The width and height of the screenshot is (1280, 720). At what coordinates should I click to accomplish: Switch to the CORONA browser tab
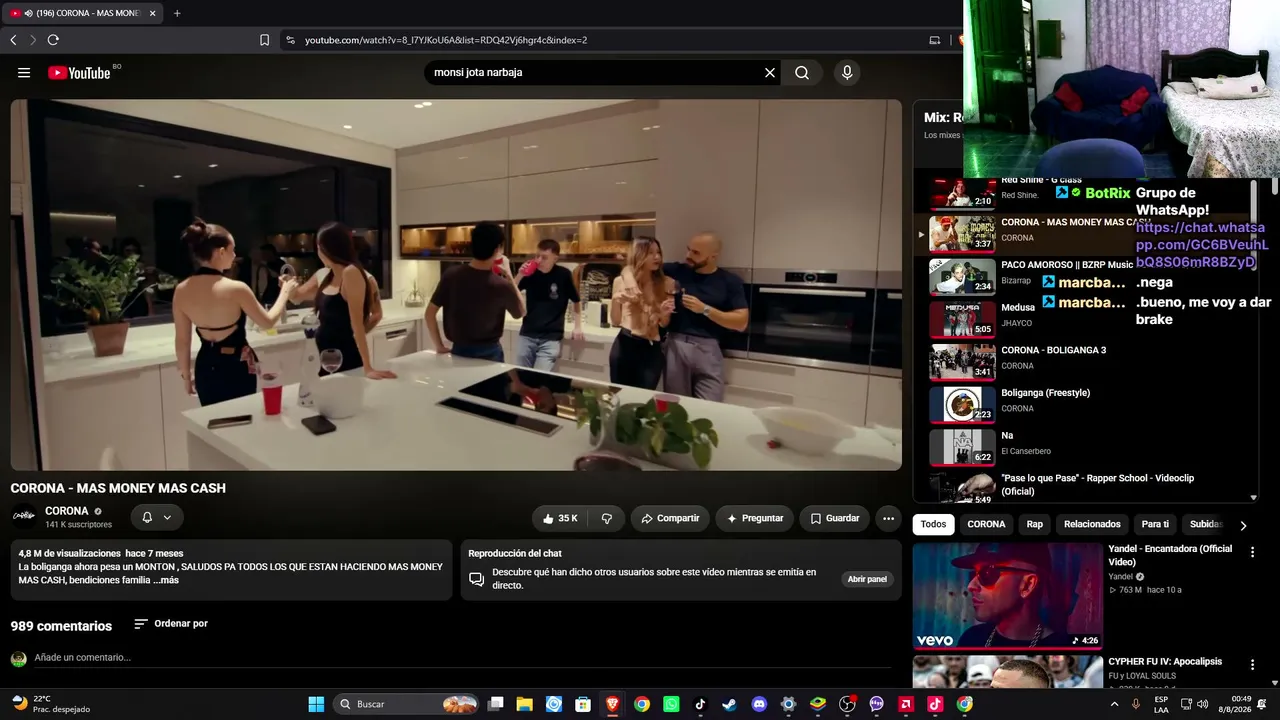coord(84,14)
